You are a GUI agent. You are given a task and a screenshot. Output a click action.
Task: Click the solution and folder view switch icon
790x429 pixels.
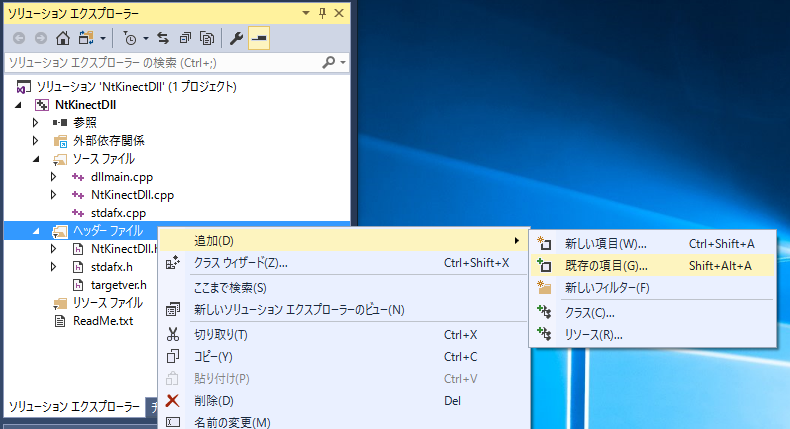click(x=84, y=38)
